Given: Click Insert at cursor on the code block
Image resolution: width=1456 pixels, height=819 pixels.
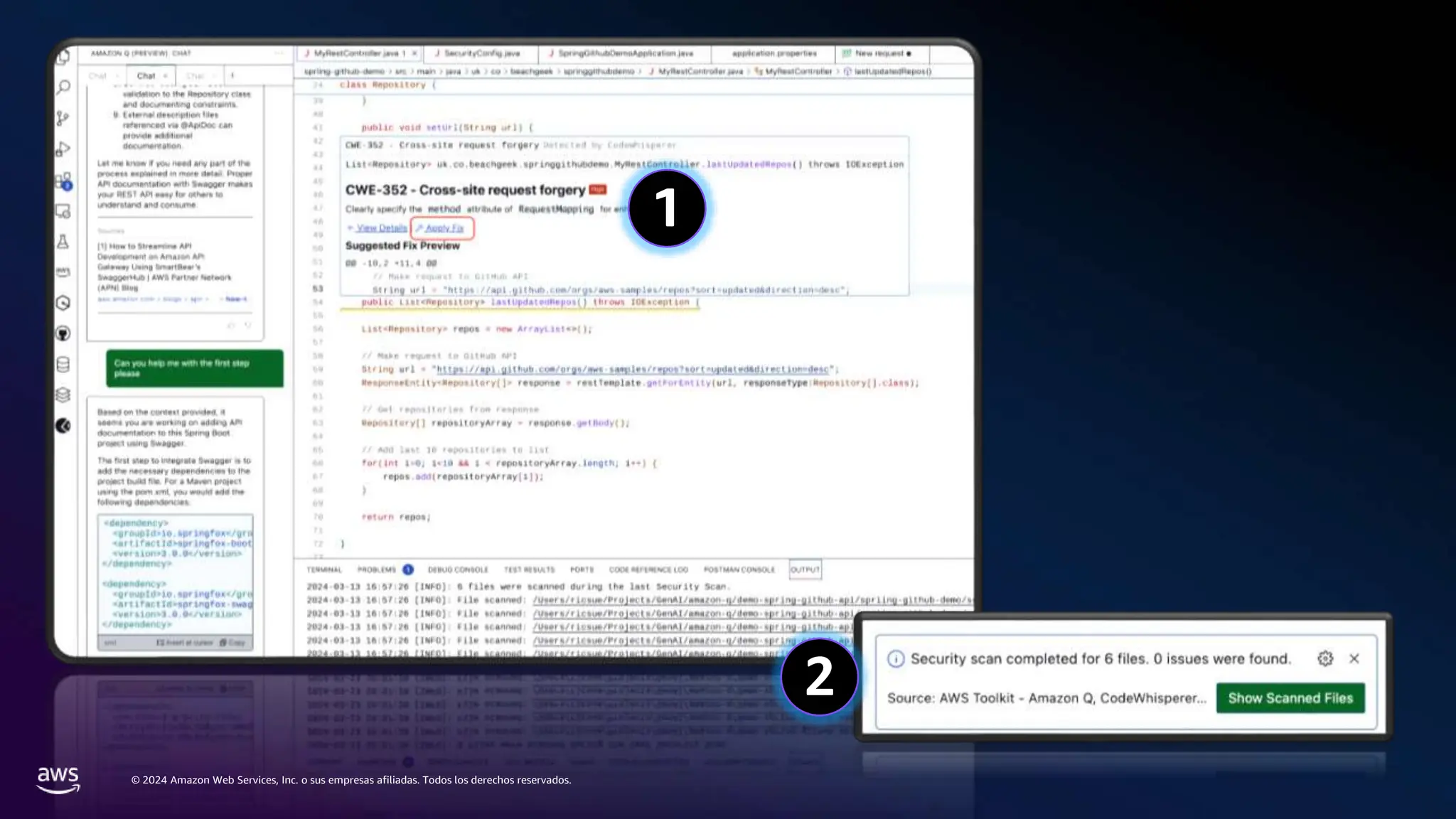Looking at the screenshot, I should (x=185, y=643).
